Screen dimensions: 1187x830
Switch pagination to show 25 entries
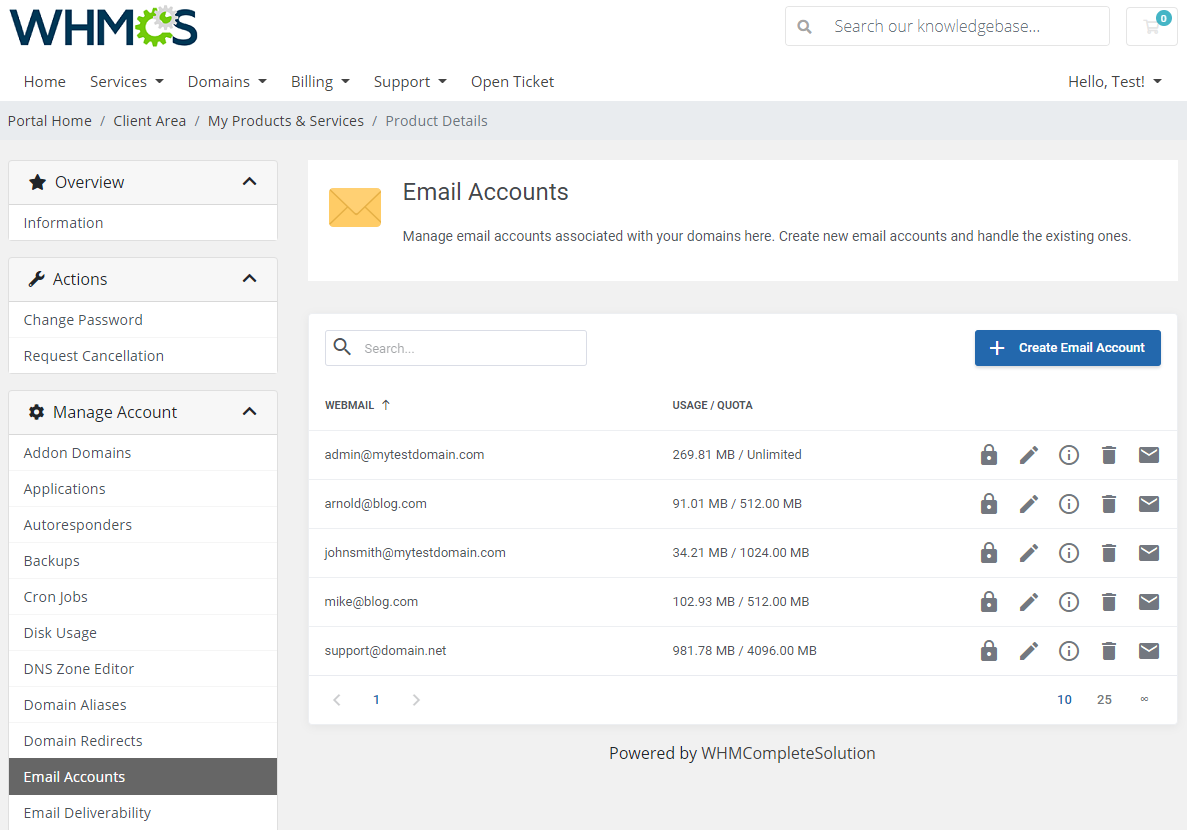1104,699
